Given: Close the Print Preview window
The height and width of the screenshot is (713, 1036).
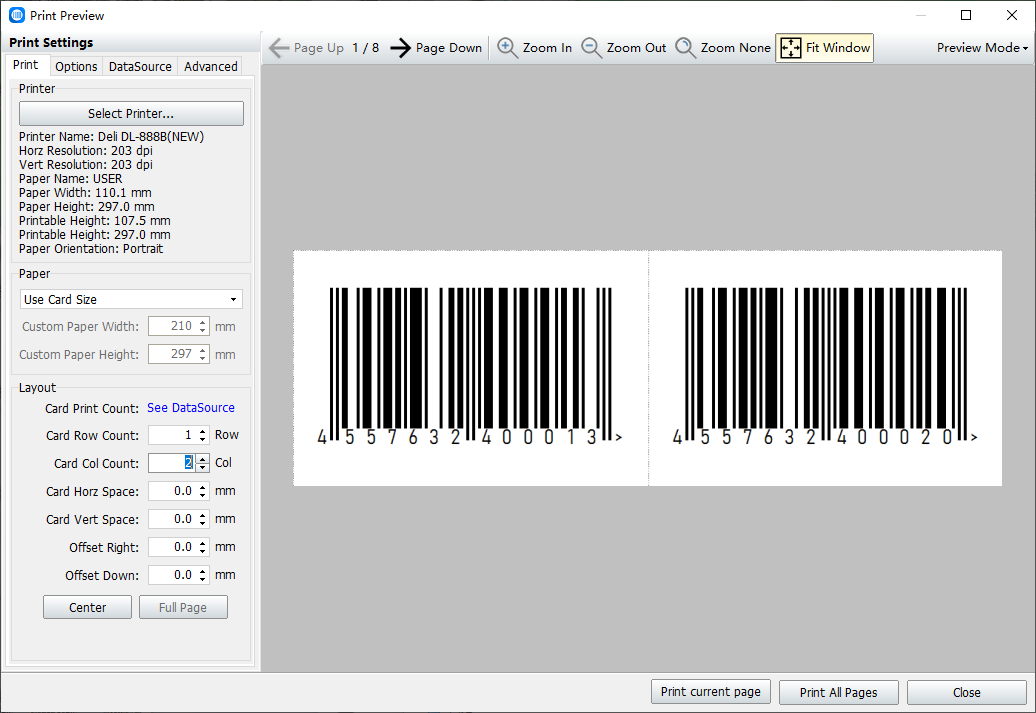Looking at the screenshot, I should 1012,15.
